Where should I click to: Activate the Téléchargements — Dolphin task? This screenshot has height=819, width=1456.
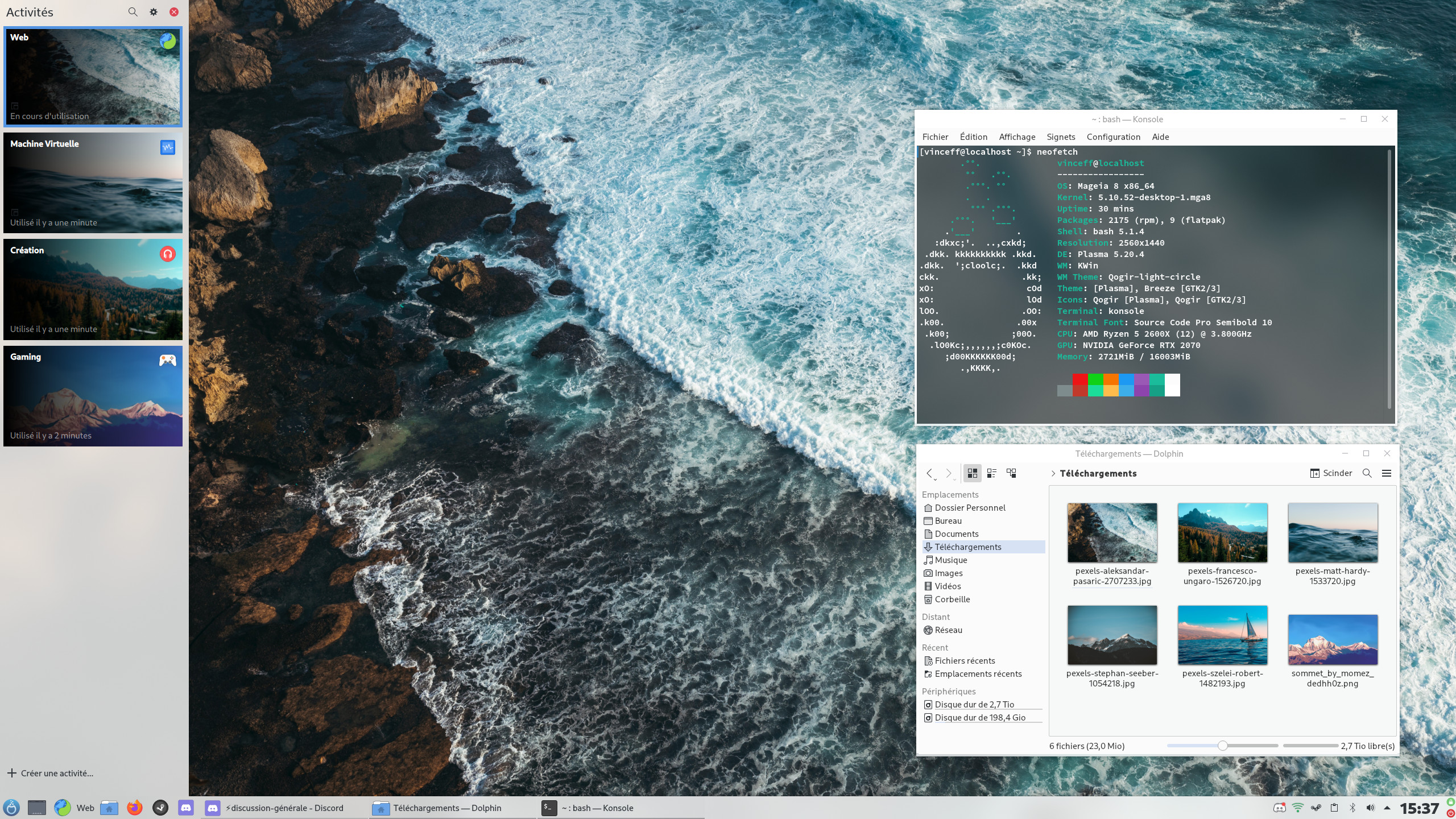coord(452,808)
